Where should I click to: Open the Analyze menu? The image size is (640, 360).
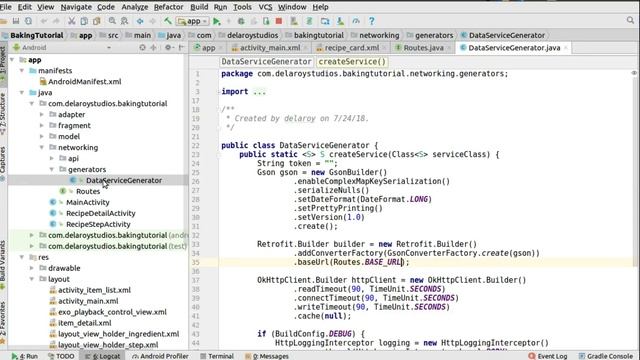pyautogui.click(x=135, y=7)
